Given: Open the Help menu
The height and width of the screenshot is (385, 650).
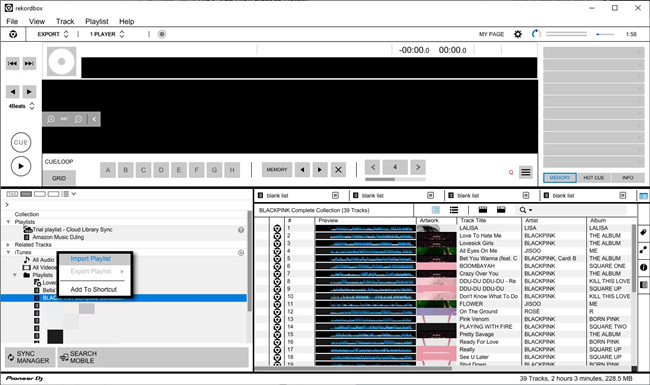Looking at the screenshot, I should tap(126, 21).
